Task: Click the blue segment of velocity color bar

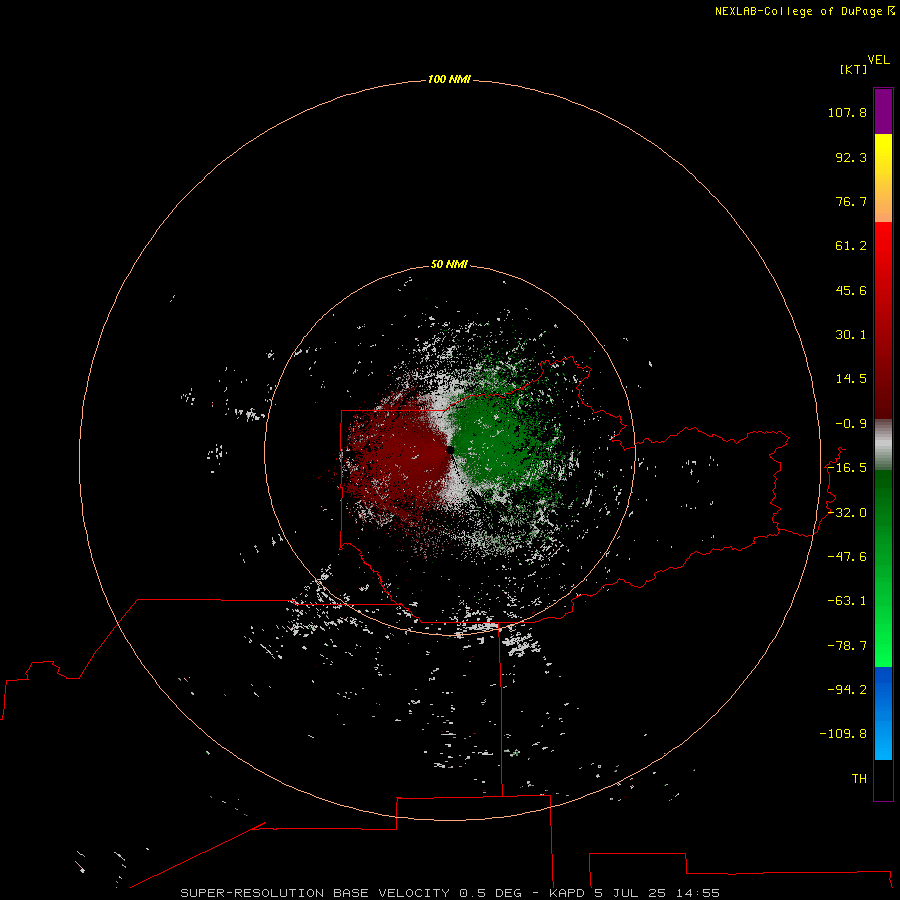Action: (x=883, y=713)
